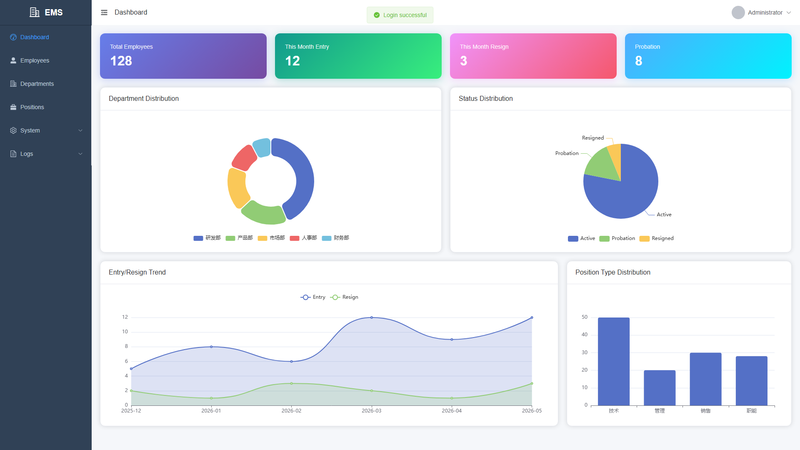Viewport: 800px width, 450px height.
Task: Click the Employees person icon
Action: point(13,60)
